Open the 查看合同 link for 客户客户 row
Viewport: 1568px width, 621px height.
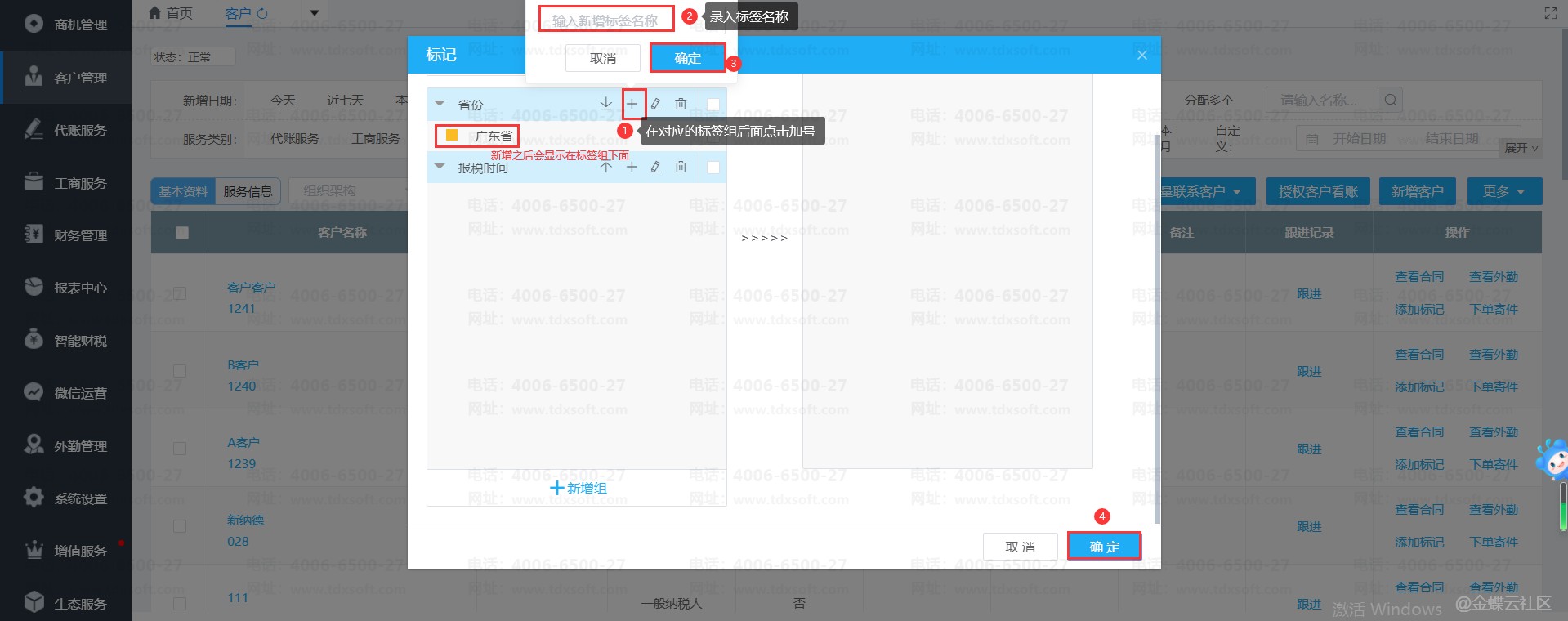pyautogui.click(x=1419, y=277)
